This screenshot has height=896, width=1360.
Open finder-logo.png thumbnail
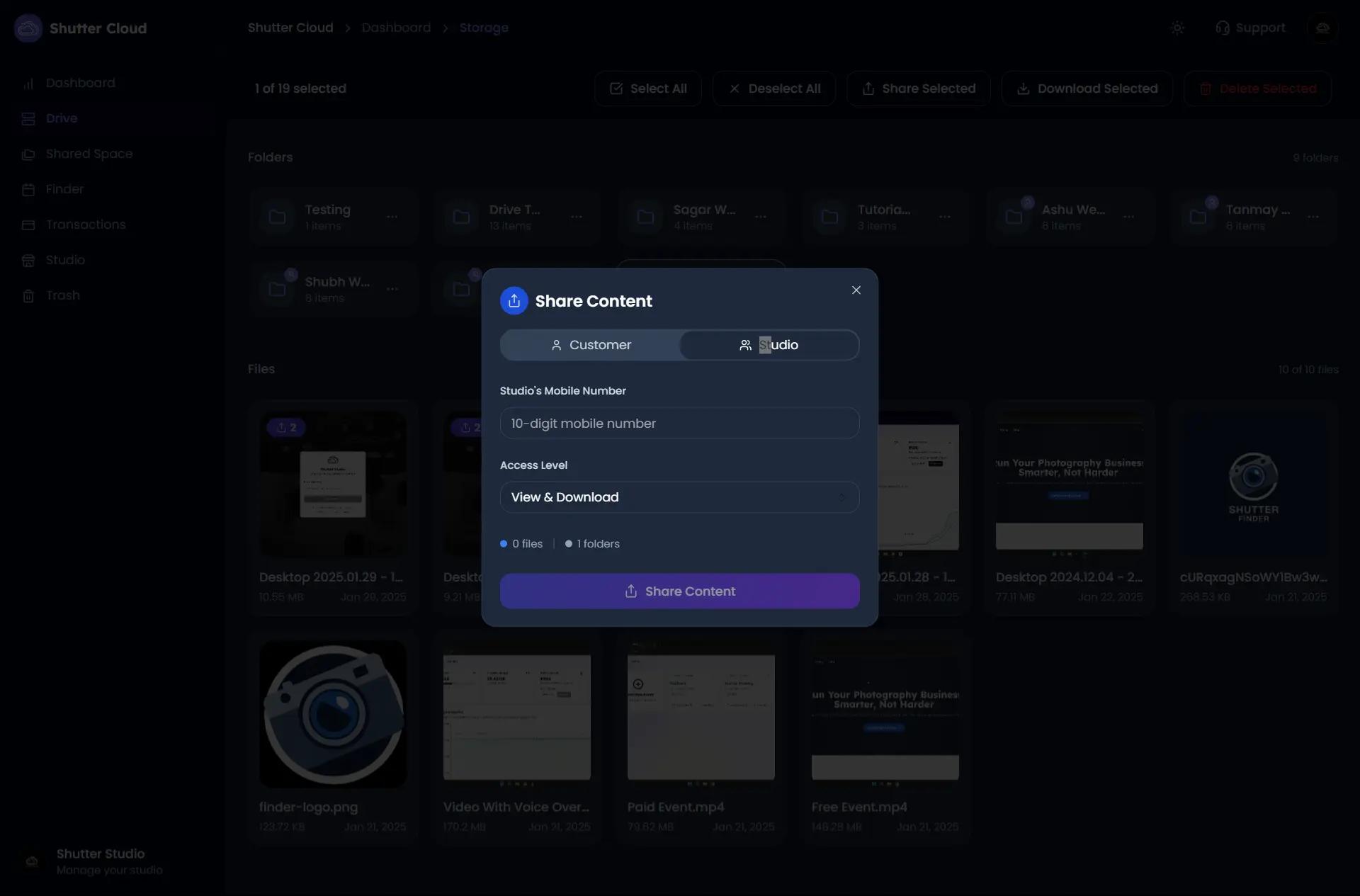333,714
